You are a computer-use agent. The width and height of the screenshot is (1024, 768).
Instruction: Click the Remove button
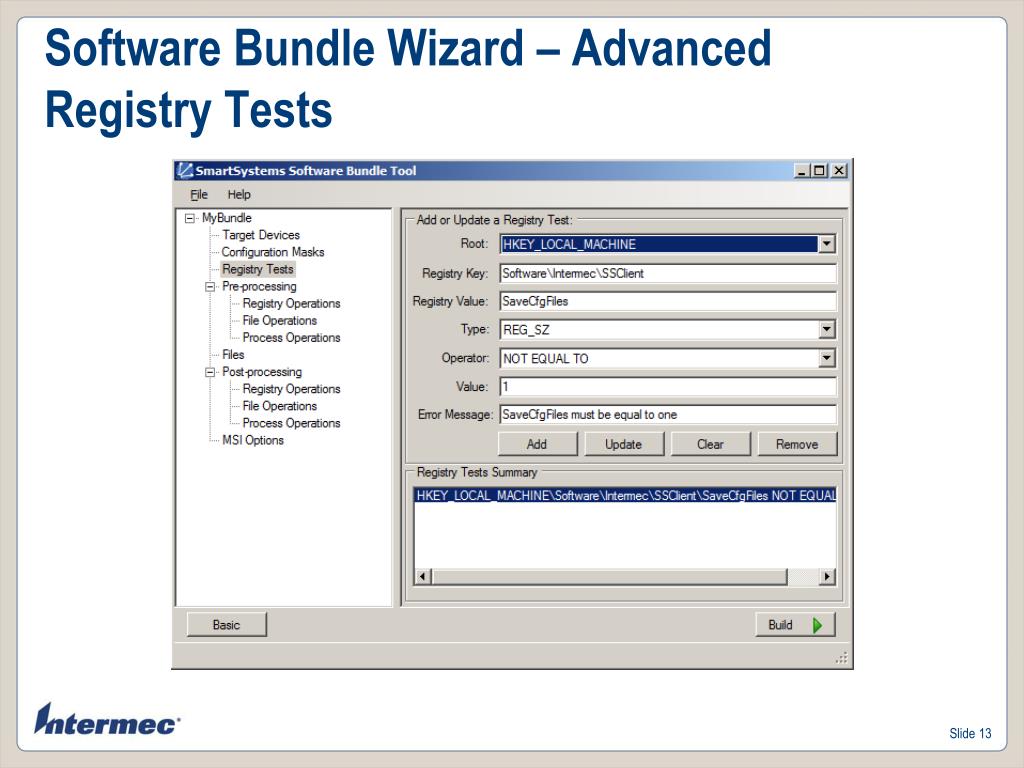(797, 444)
